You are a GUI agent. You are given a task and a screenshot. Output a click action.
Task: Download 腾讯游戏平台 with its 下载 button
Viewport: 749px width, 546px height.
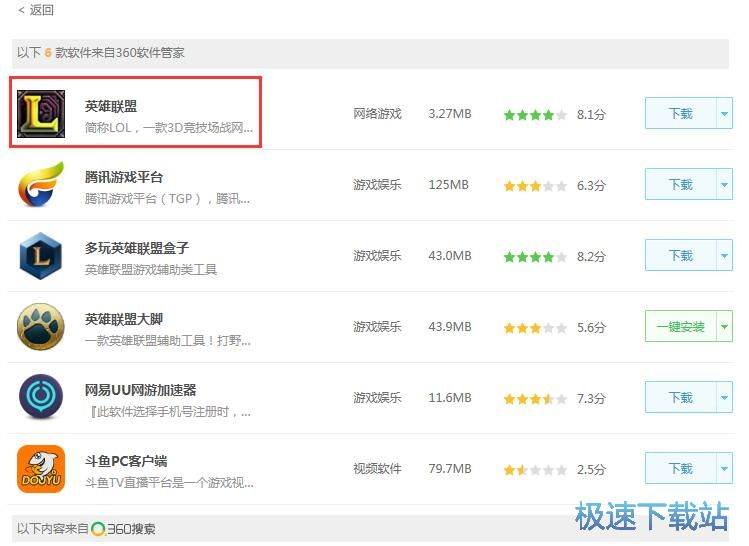[680, 184]
